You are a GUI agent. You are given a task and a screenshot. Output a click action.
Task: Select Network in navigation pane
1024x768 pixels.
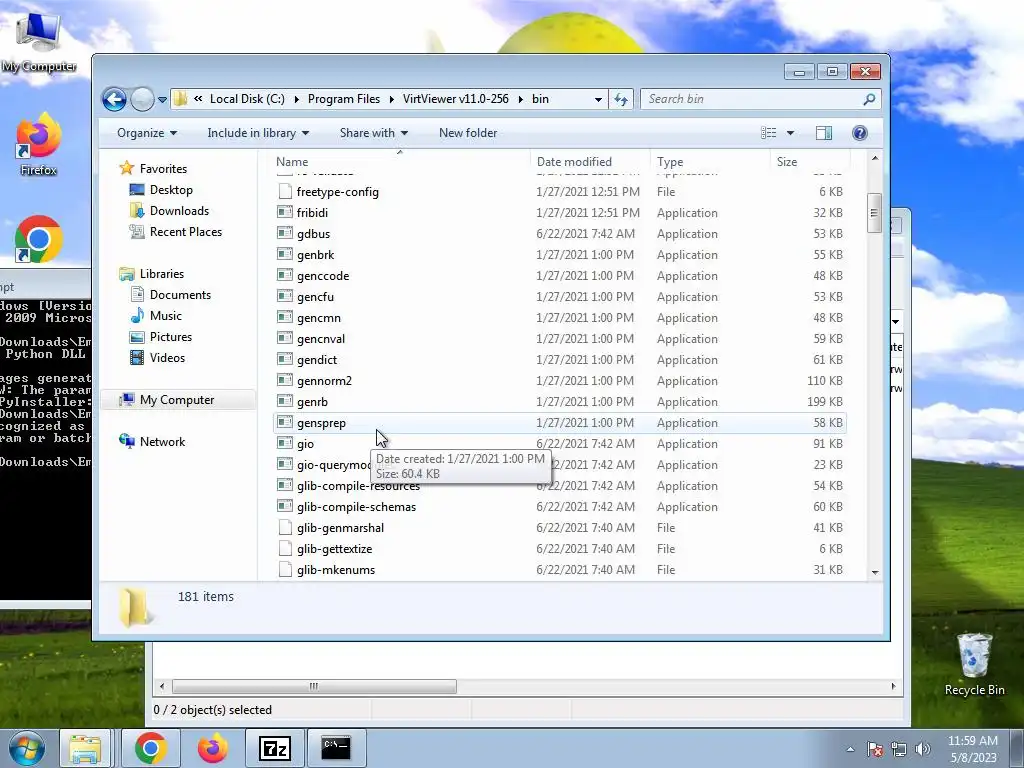pos(162,441)
